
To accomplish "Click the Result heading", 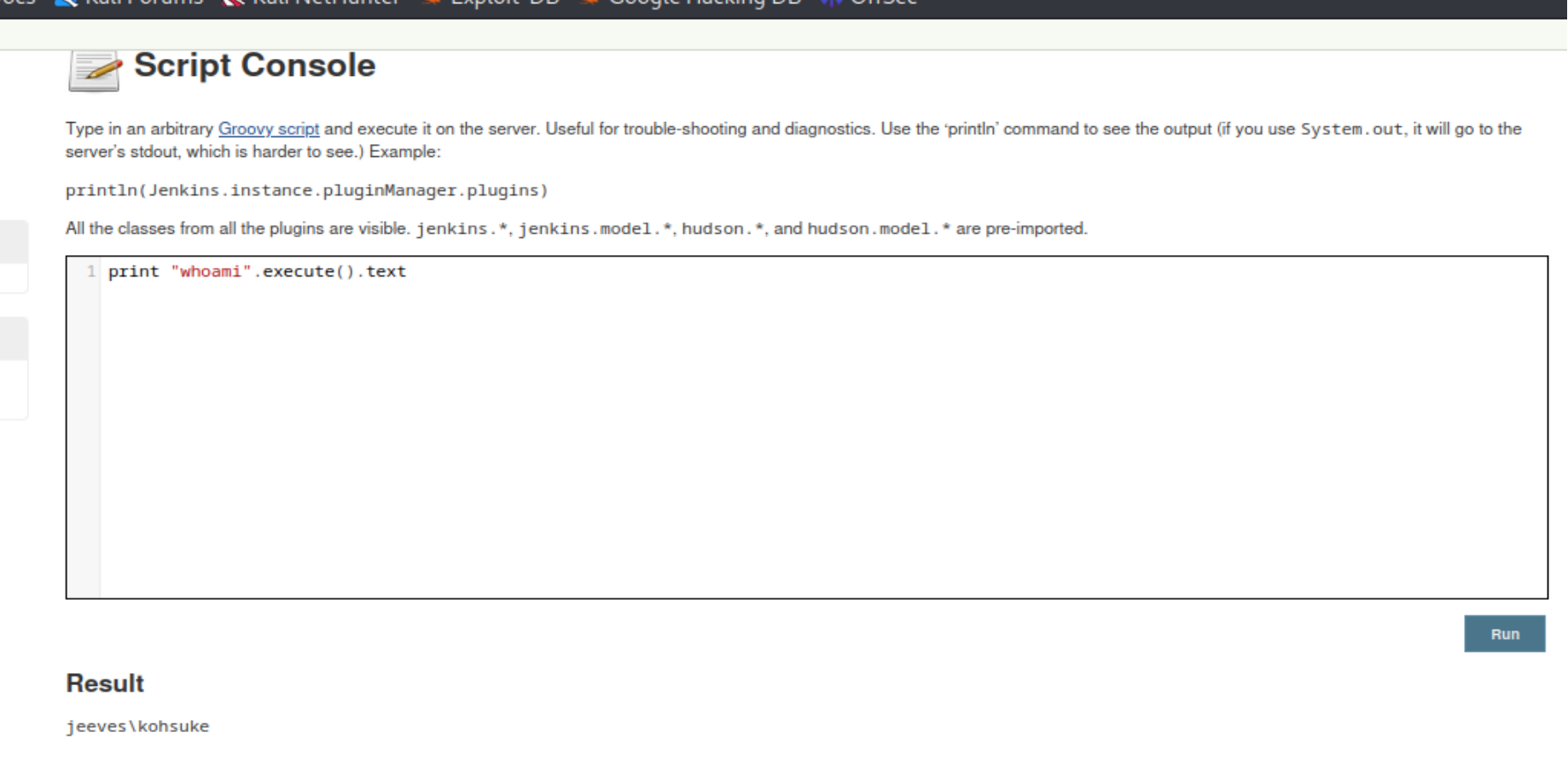I will click(105, 683).
